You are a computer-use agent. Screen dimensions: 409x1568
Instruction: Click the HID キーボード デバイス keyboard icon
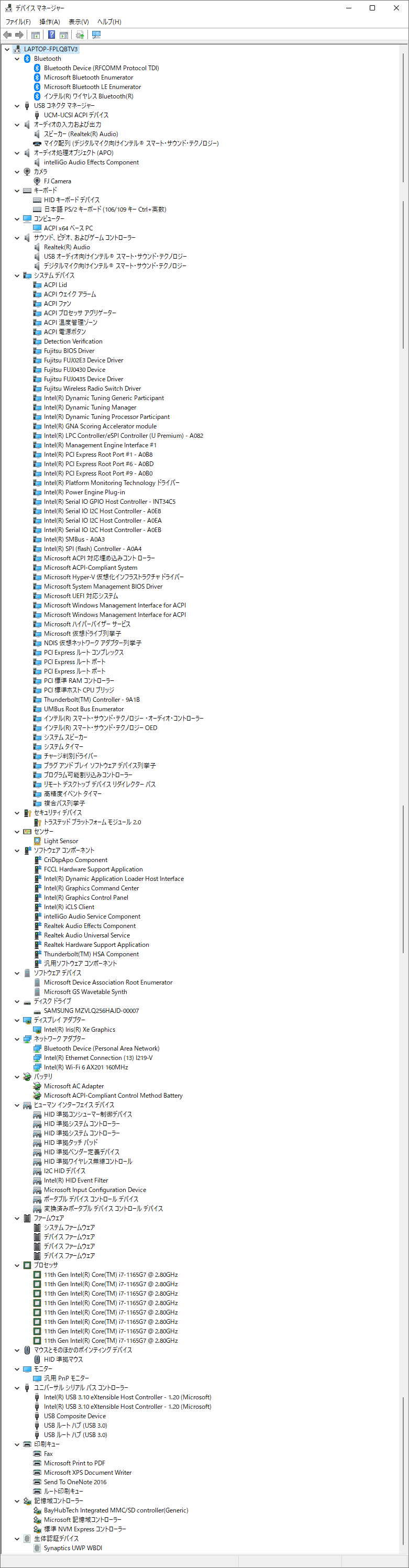point(37,200)
